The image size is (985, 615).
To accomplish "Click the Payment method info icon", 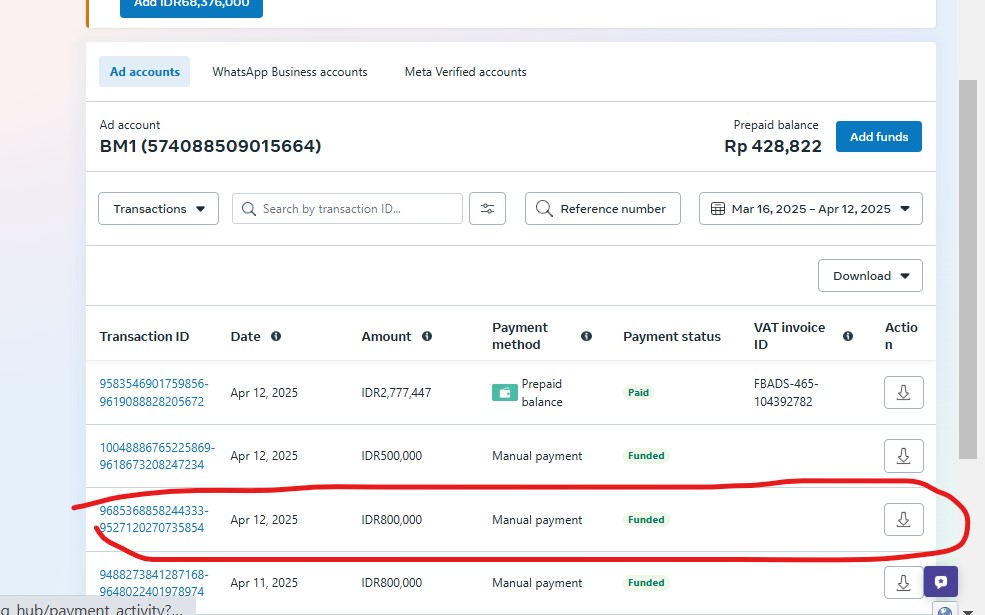I will 587,337.
